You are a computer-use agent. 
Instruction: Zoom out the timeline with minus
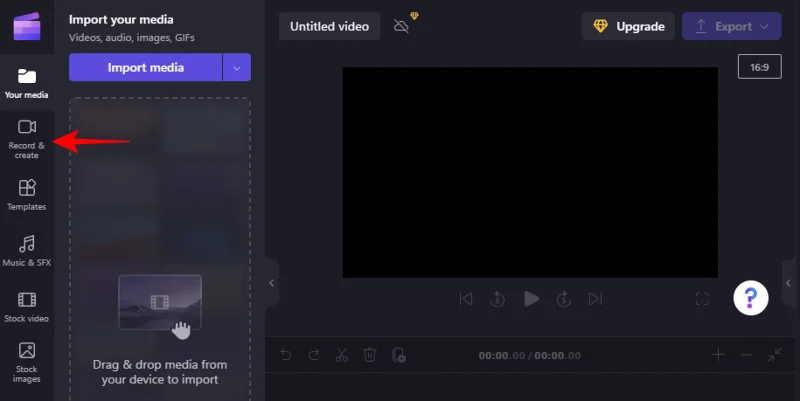point(746,355)
